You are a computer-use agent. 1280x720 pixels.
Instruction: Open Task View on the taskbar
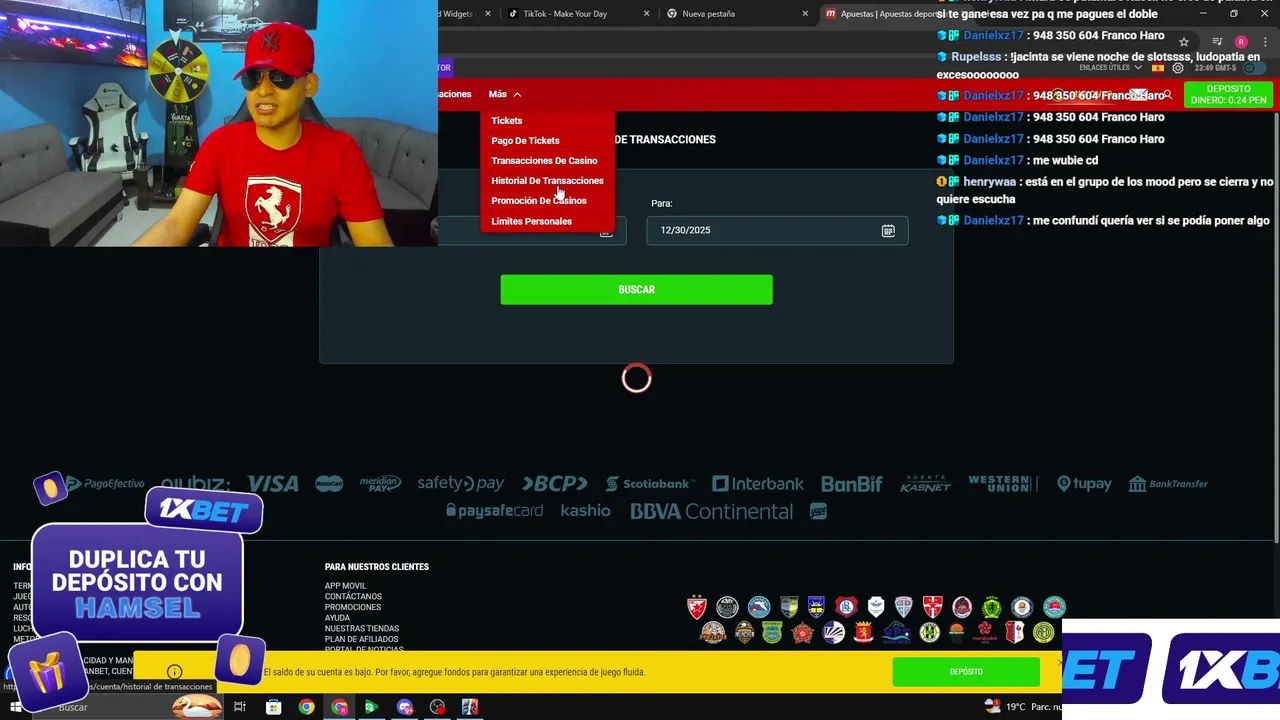point(240,707)
